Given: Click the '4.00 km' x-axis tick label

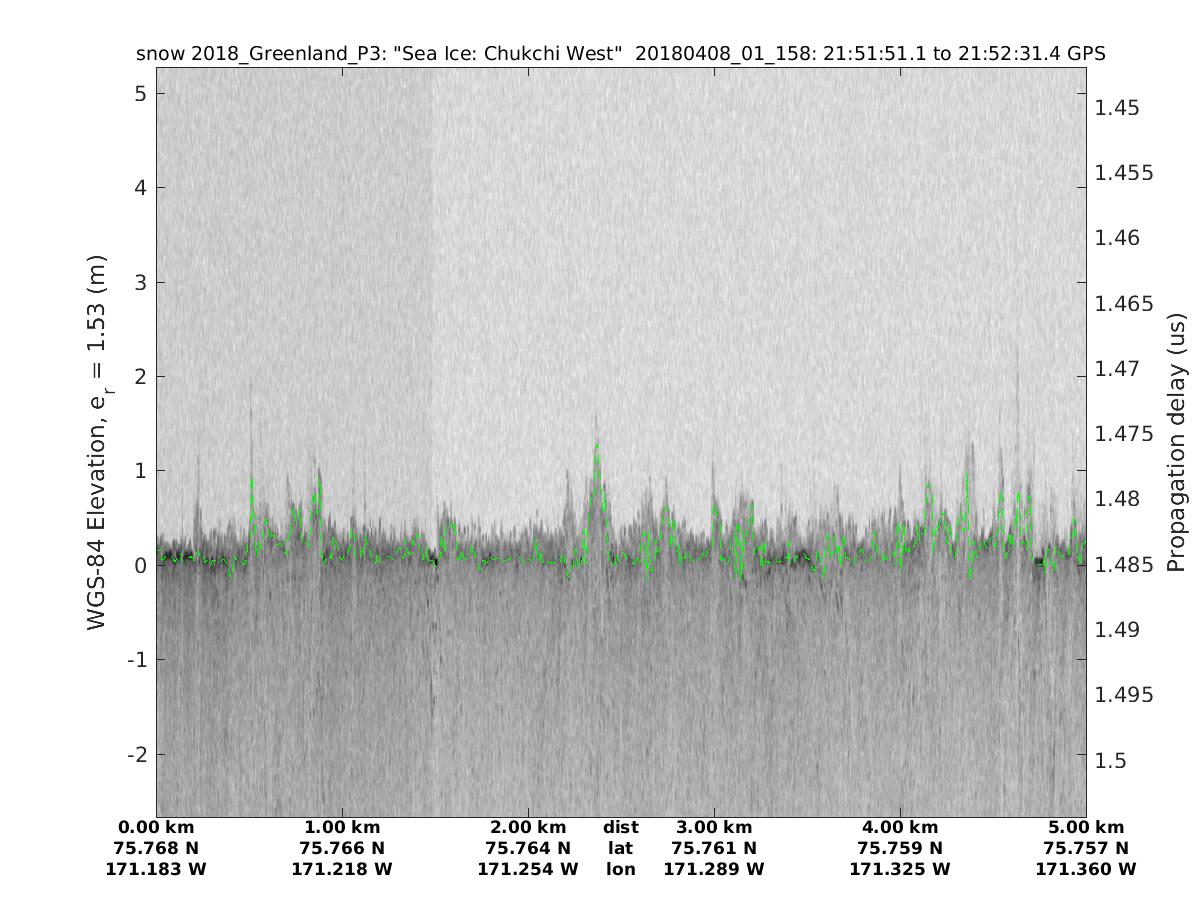Looking at the screenshot, I should click(x=900, y=827).
